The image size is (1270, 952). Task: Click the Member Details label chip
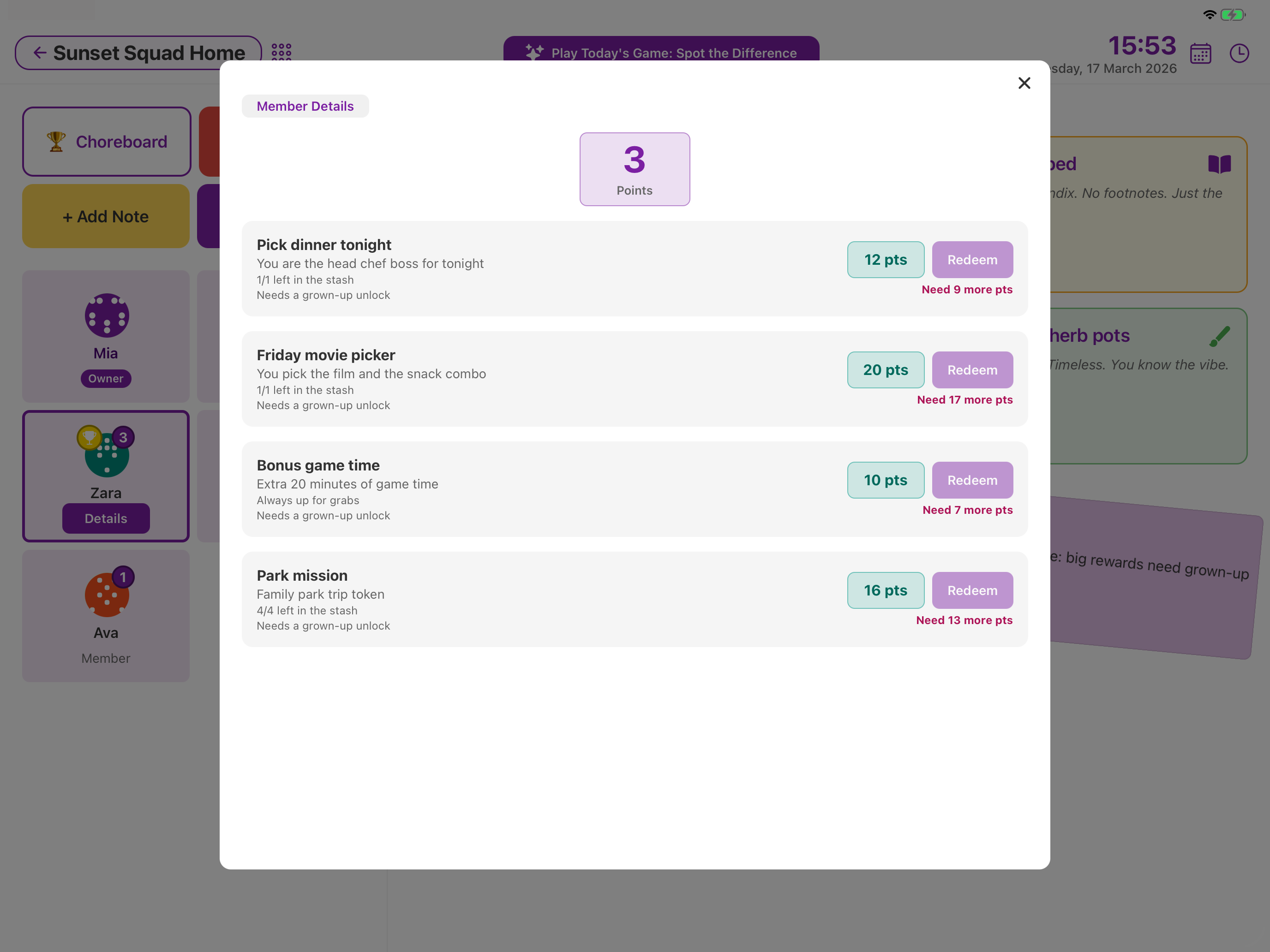(x=305, y=106)
